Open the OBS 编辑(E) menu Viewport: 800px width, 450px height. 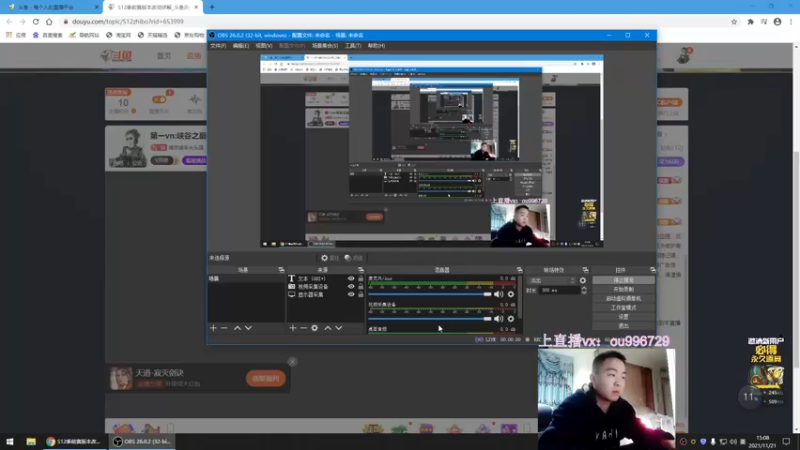[x=241, y=46]
